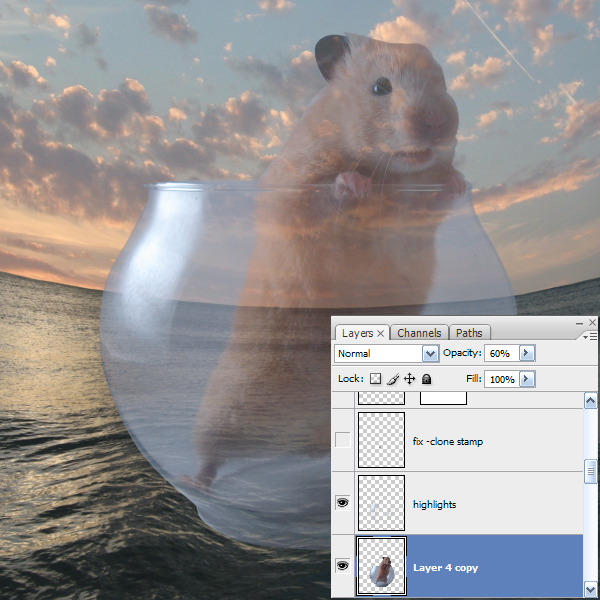
Task: Click the lock position move icon
Action: [409, 380]
